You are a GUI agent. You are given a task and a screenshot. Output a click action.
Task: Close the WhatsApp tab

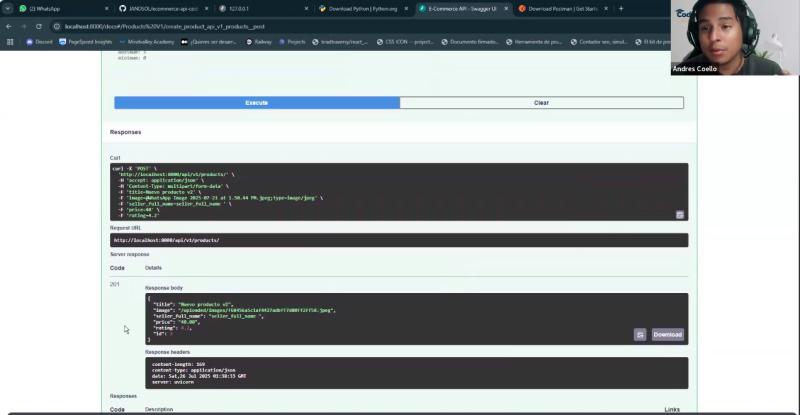(x=106, y=9)
